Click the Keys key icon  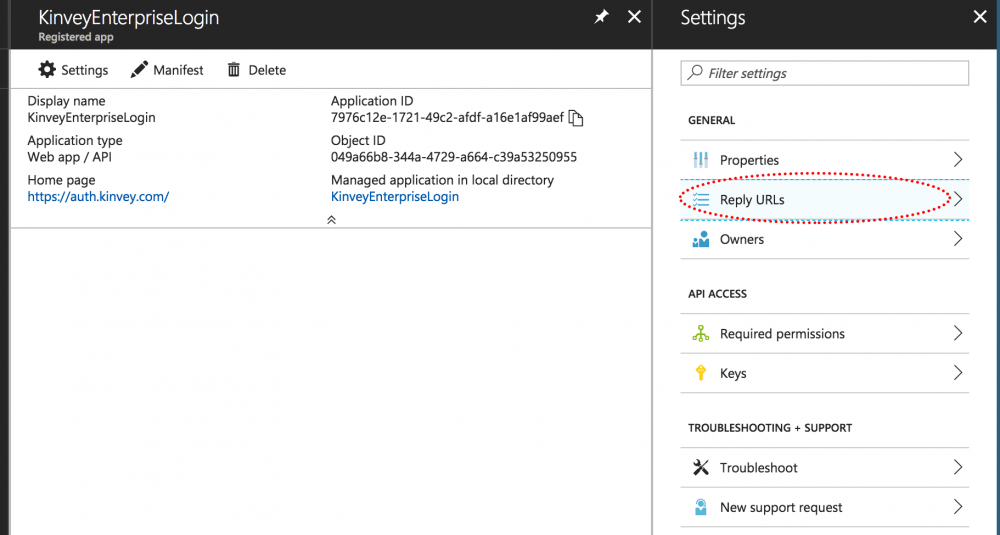pyautogui.click(x=700, y=373)
